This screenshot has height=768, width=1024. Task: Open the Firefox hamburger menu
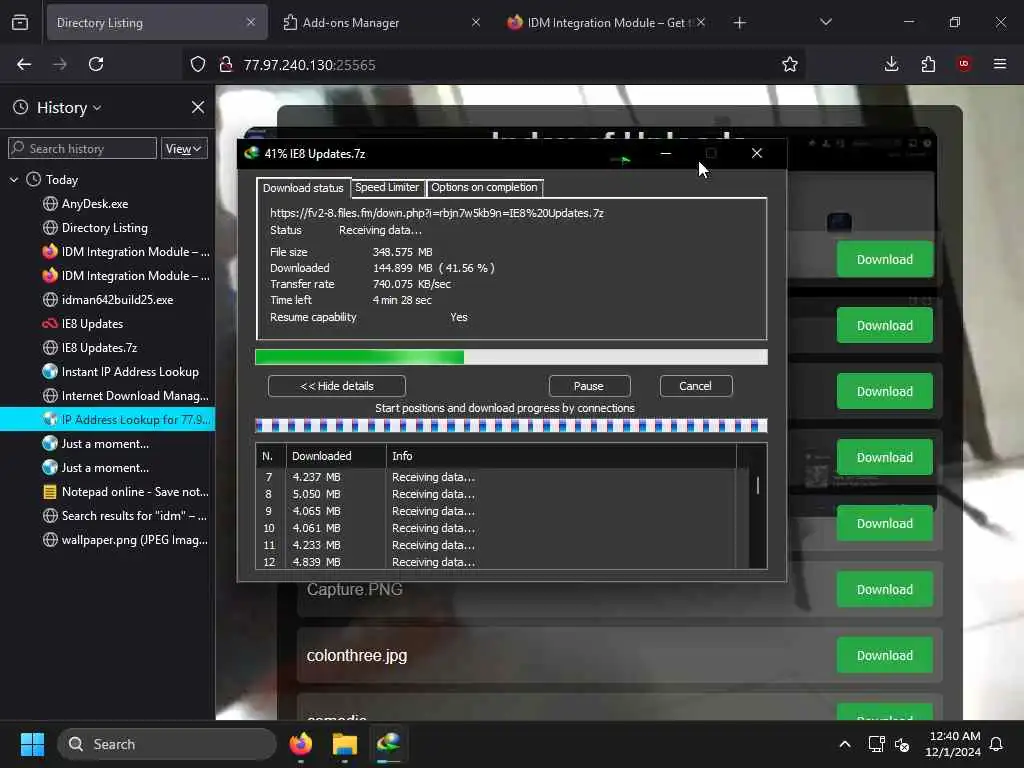1000,64
